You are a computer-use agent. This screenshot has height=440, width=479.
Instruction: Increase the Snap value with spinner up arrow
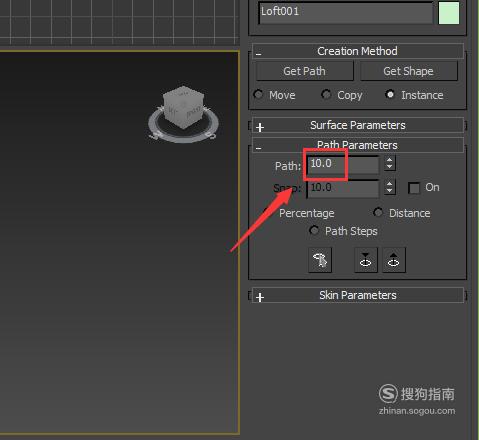click(x=389, y=184)
